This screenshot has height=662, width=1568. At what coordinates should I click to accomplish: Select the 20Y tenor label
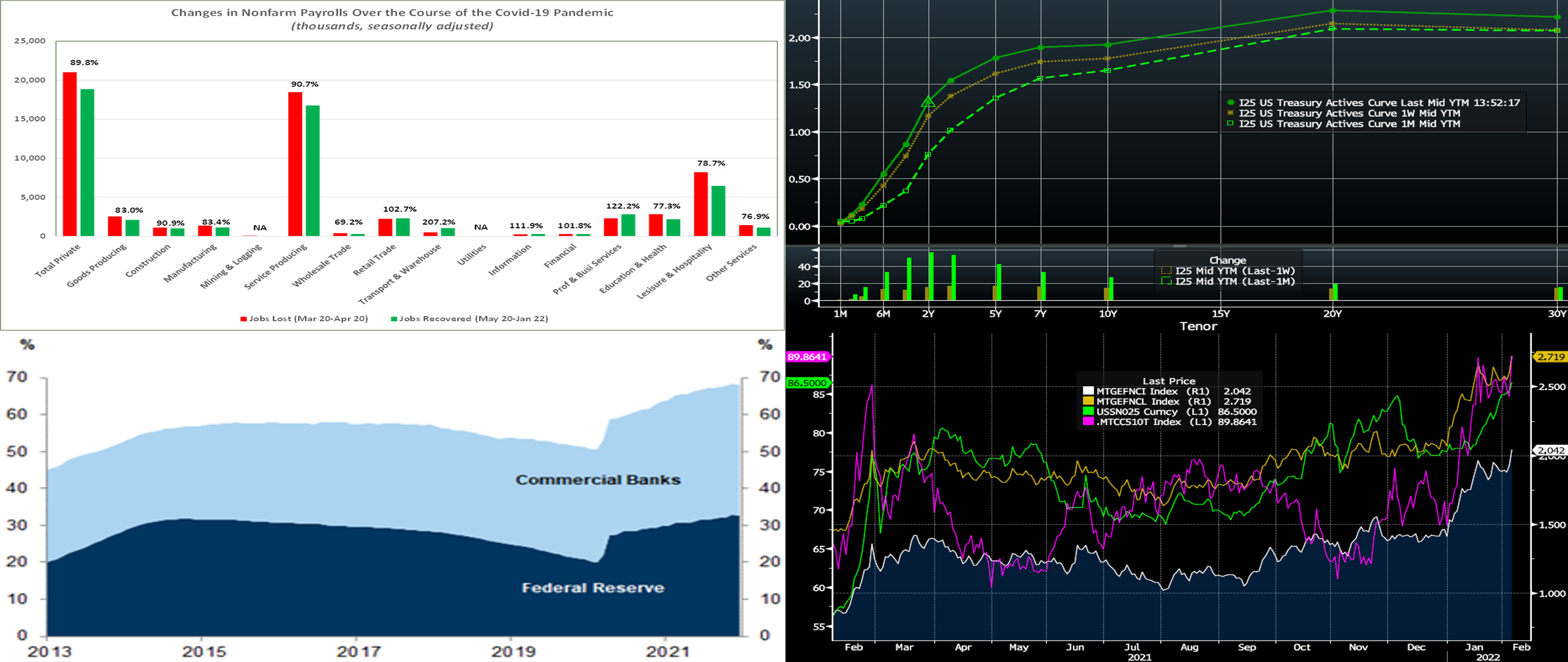[x=1332, y=313]
